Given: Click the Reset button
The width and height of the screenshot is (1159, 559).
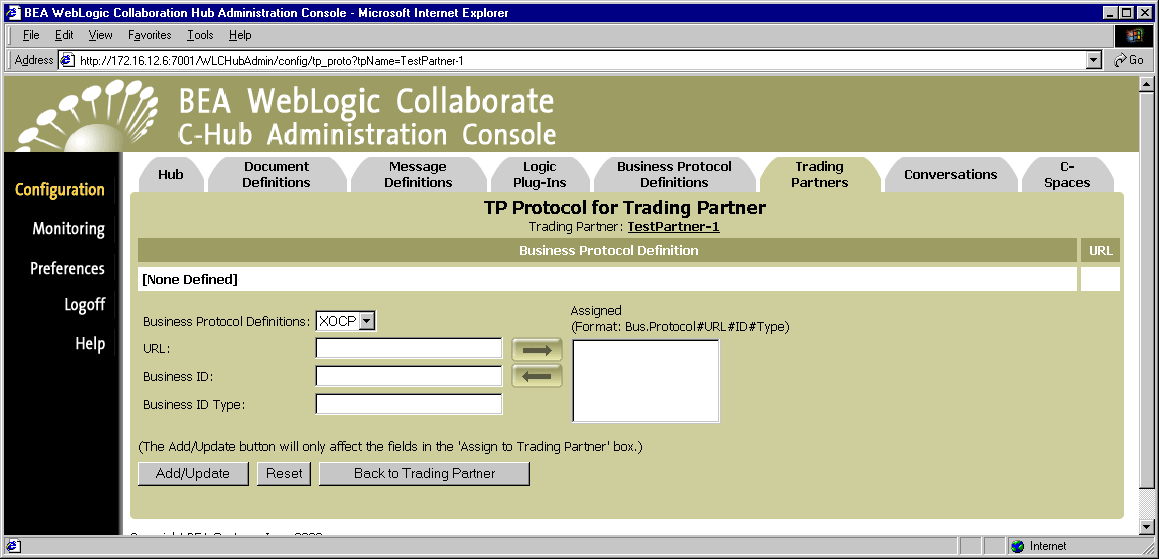Looking at the screenshot, I should 284,473.
